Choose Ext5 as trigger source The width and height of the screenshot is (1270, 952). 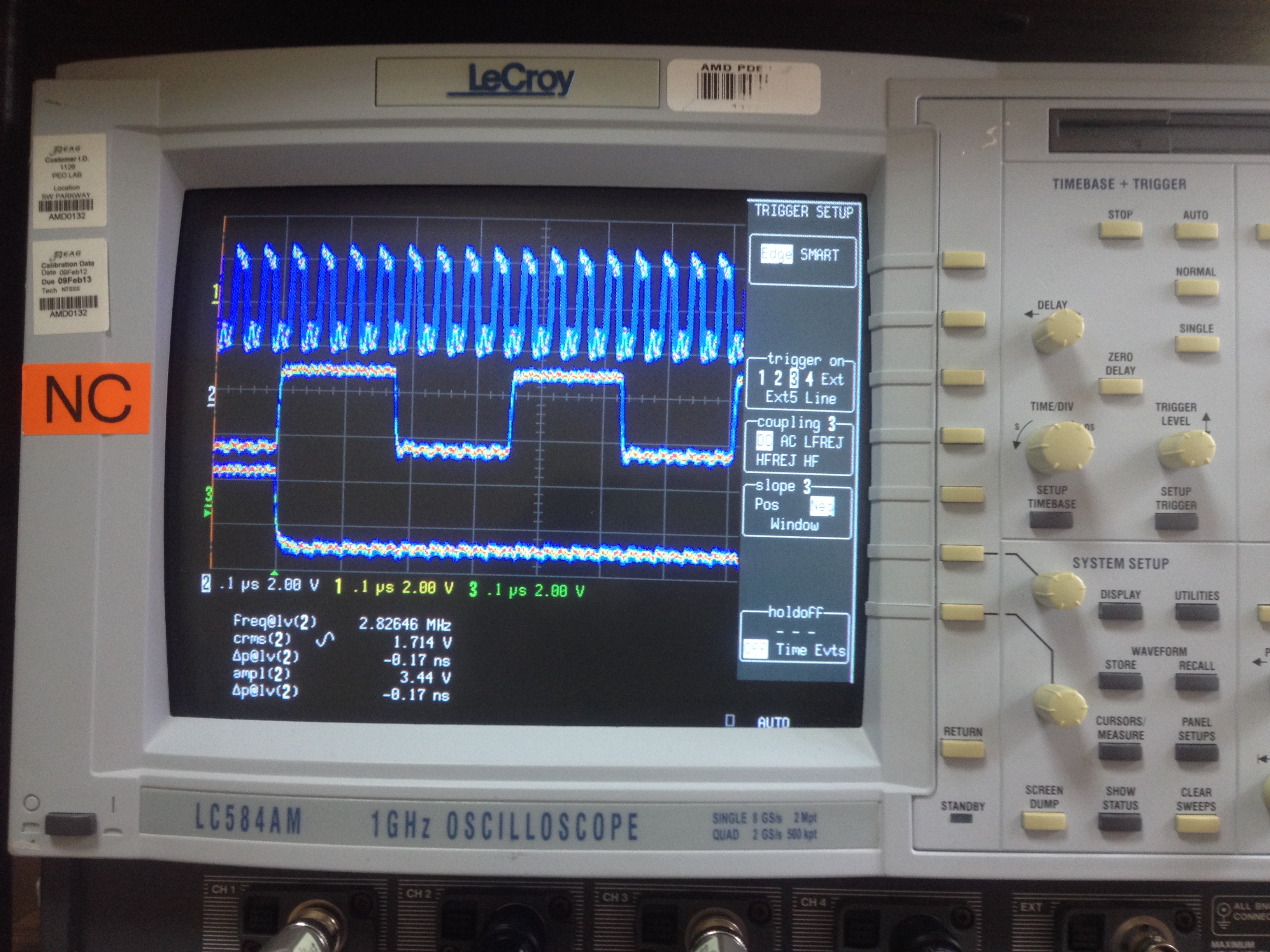click(781, 397)
